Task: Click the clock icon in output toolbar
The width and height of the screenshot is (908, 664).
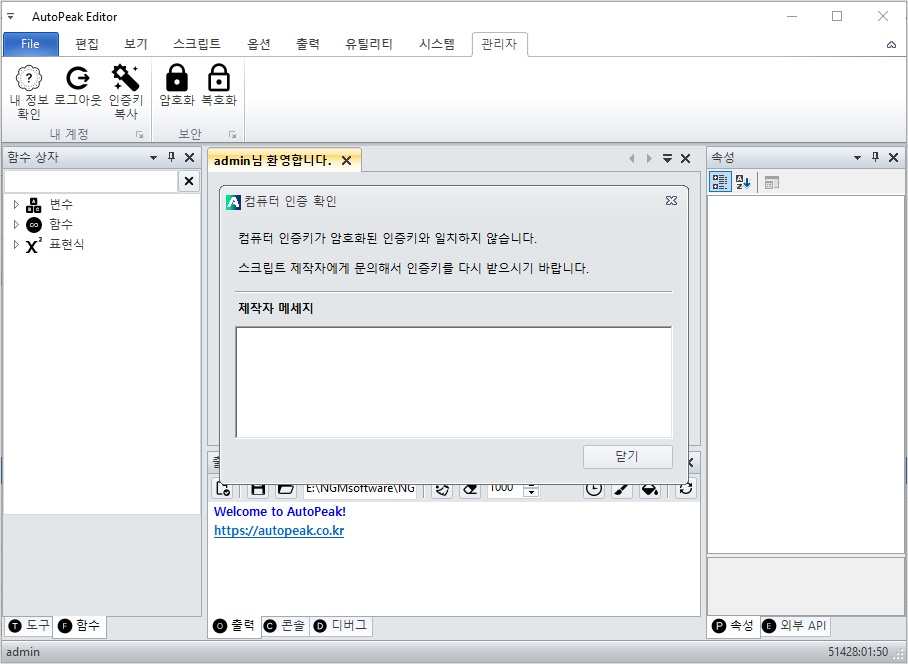Action: (594, 489)
